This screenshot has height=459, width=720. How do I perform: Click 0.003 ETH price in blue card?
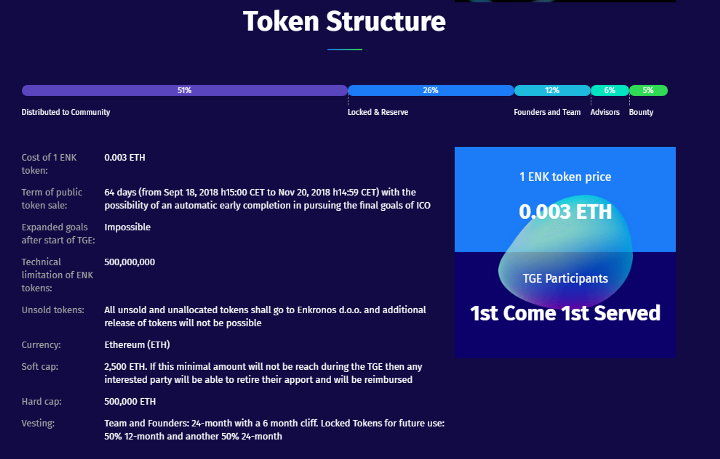point(565,211)
